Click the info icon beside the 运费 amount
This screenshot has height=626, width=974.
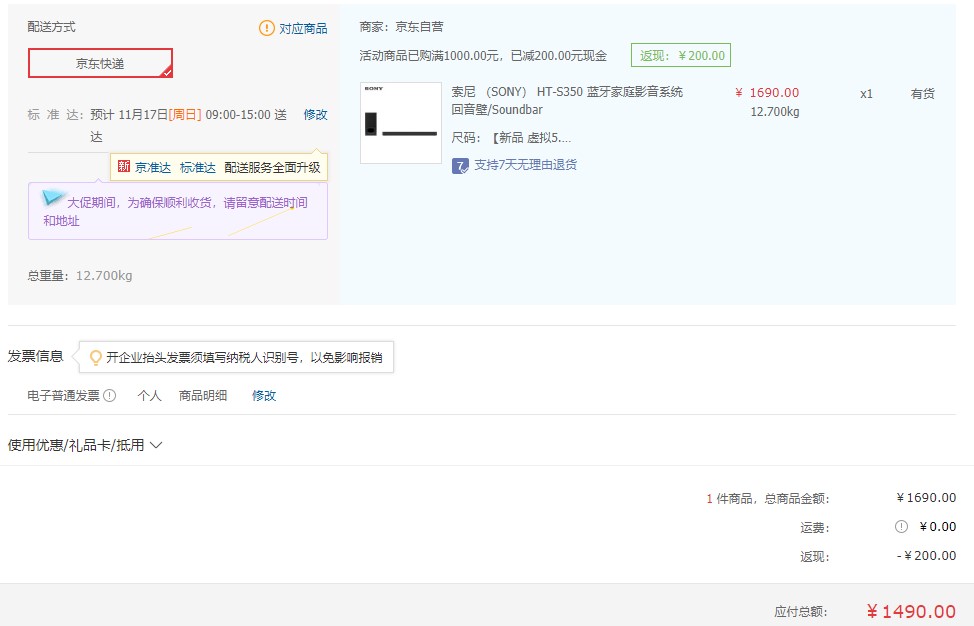(x=901, y=527)
